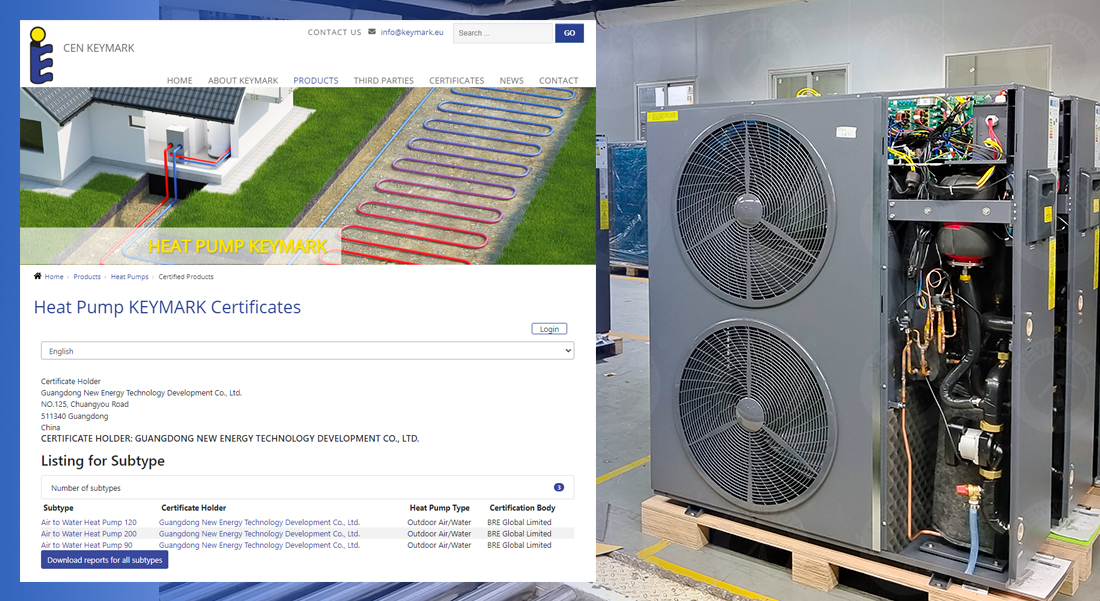
Task: Click the Heat Pump KEYMARK banner image
Action: pyautogui.click(x=307, y=175)
